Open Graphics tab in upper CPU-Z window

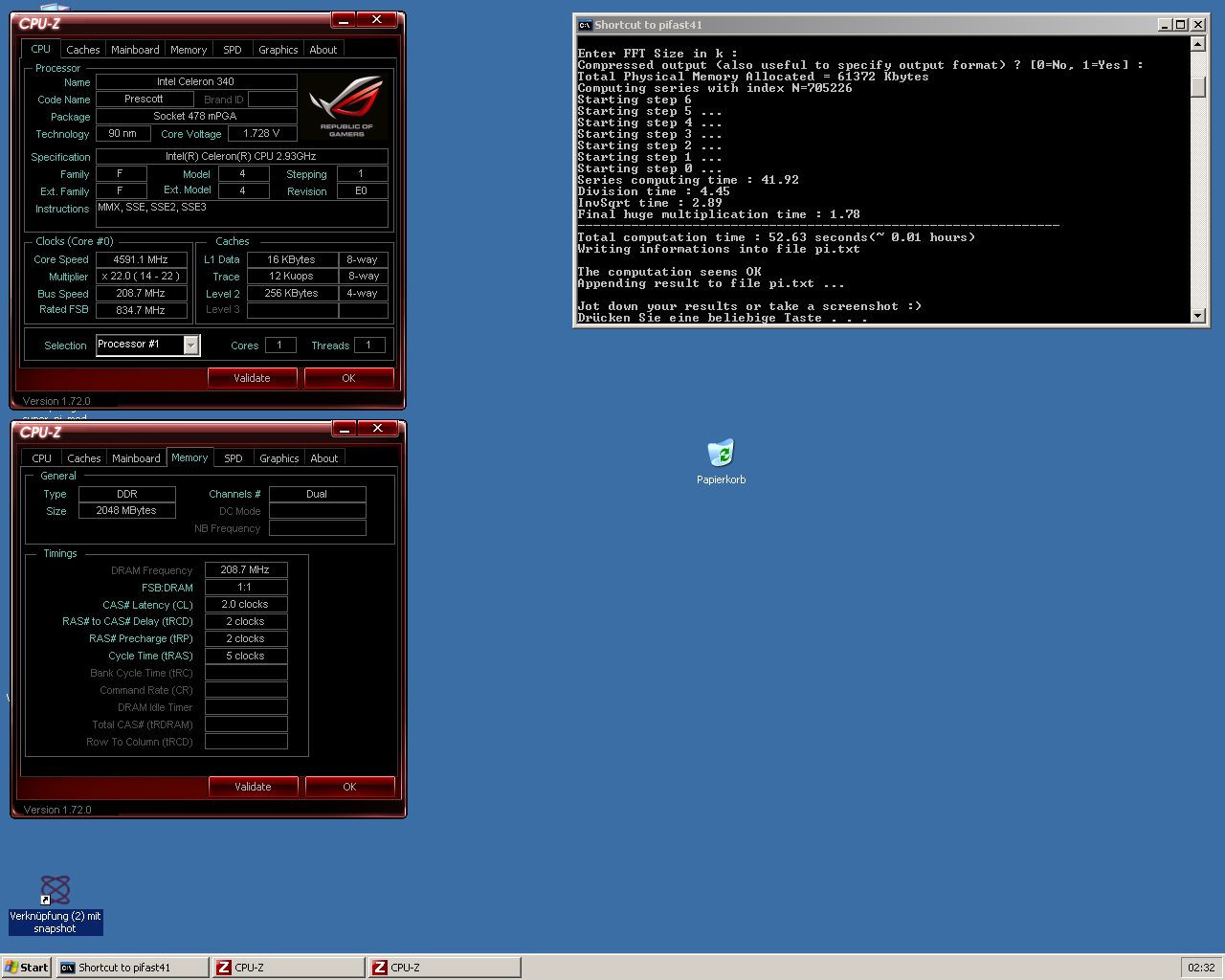(x=278, y=50)
